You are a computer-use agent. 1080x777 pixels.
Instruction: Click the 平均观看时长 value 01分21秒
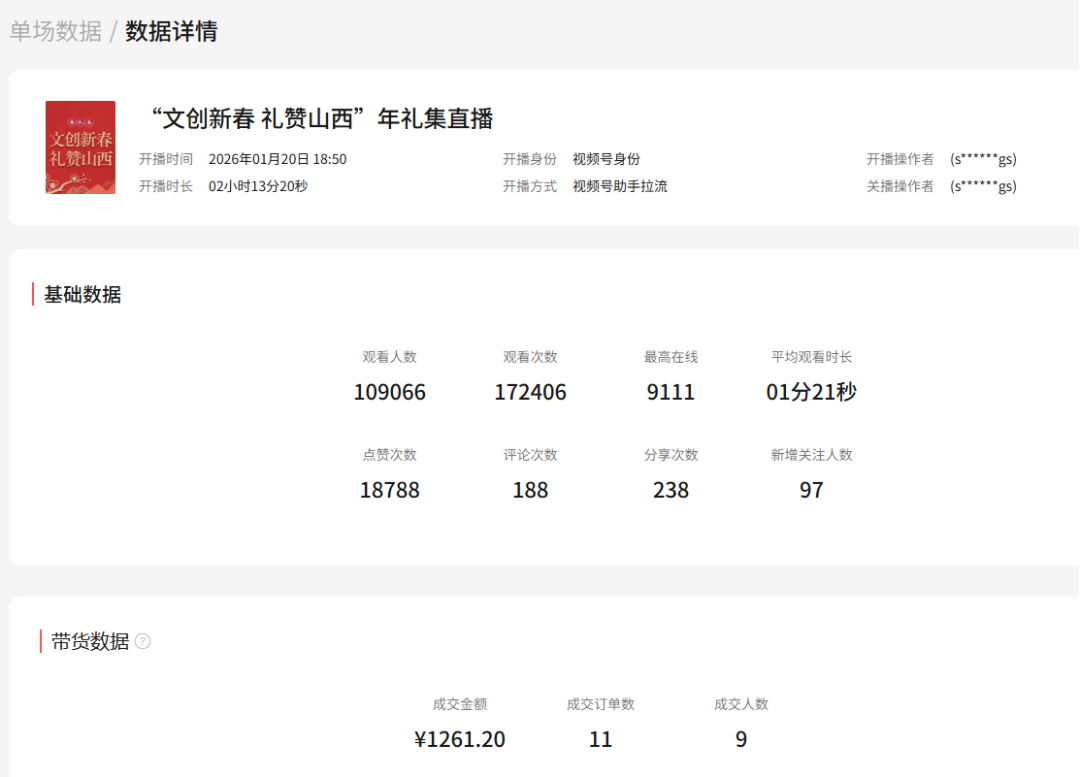[811, 392]
